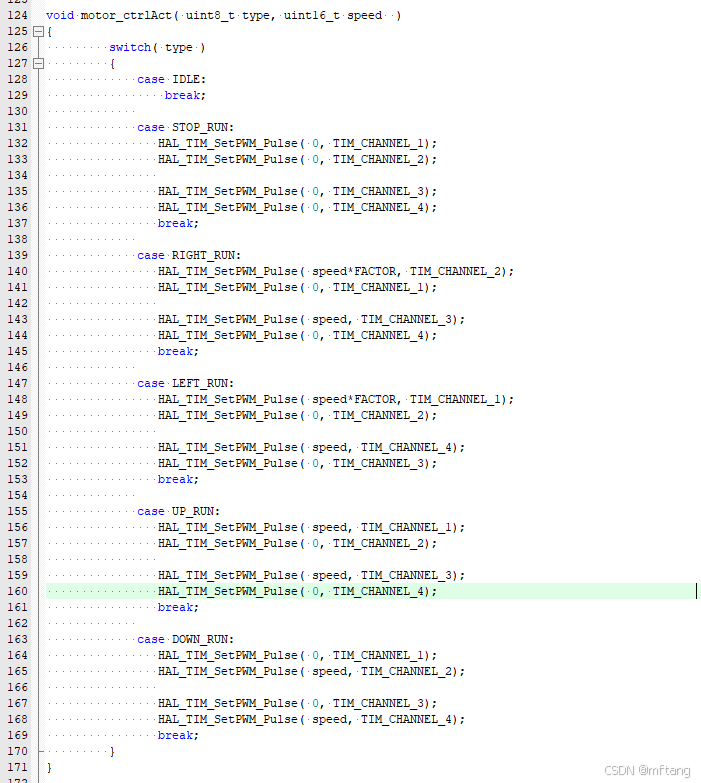701x783 pixels.
Task: Click the switch keyword on line 126
Action: point(130,47)
